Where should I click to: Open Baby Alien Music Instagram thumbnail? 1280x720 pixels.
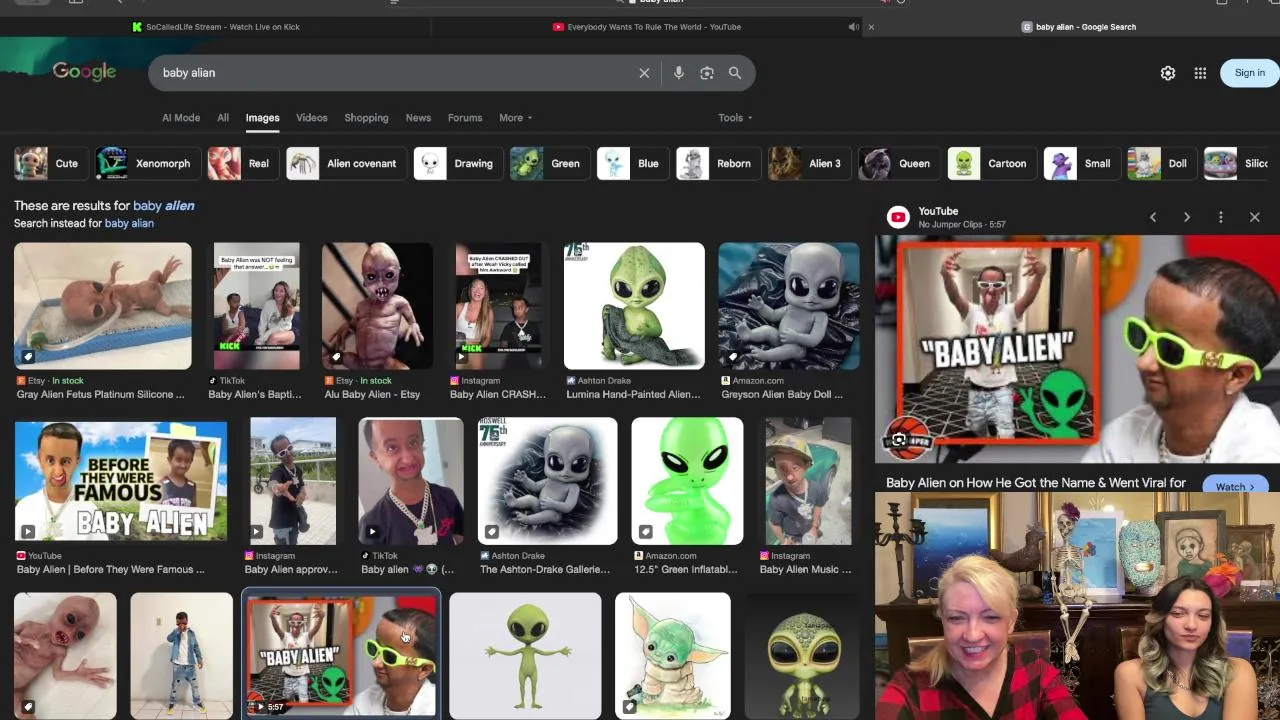coord(808,481)
